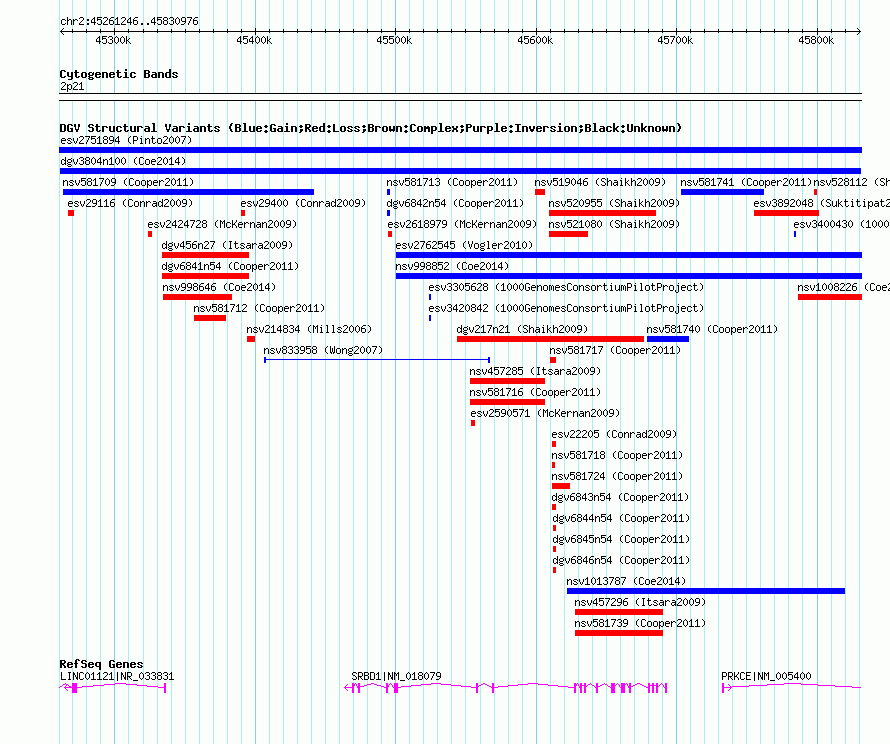Click esv29400 (Conrad2009) label
The width and height of the screenshot is (890, 744).
(x=303, y=203)
